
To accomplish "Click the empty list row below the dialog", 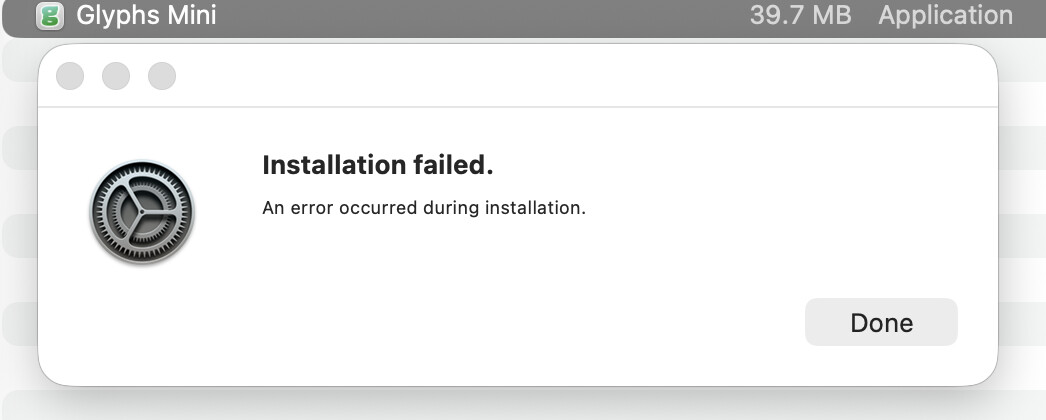I will click(x=520, y=403).
